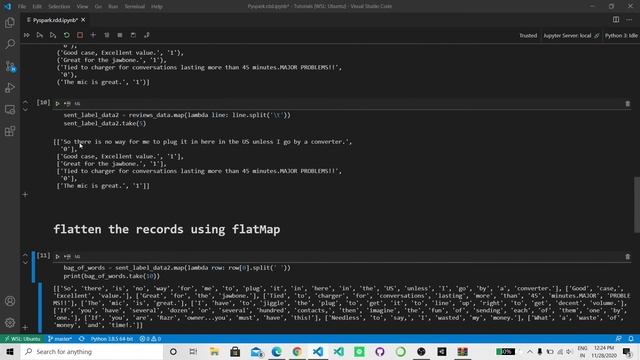Save the notebook from toolbar
640x360 pixels.
[x=133, y=36]
